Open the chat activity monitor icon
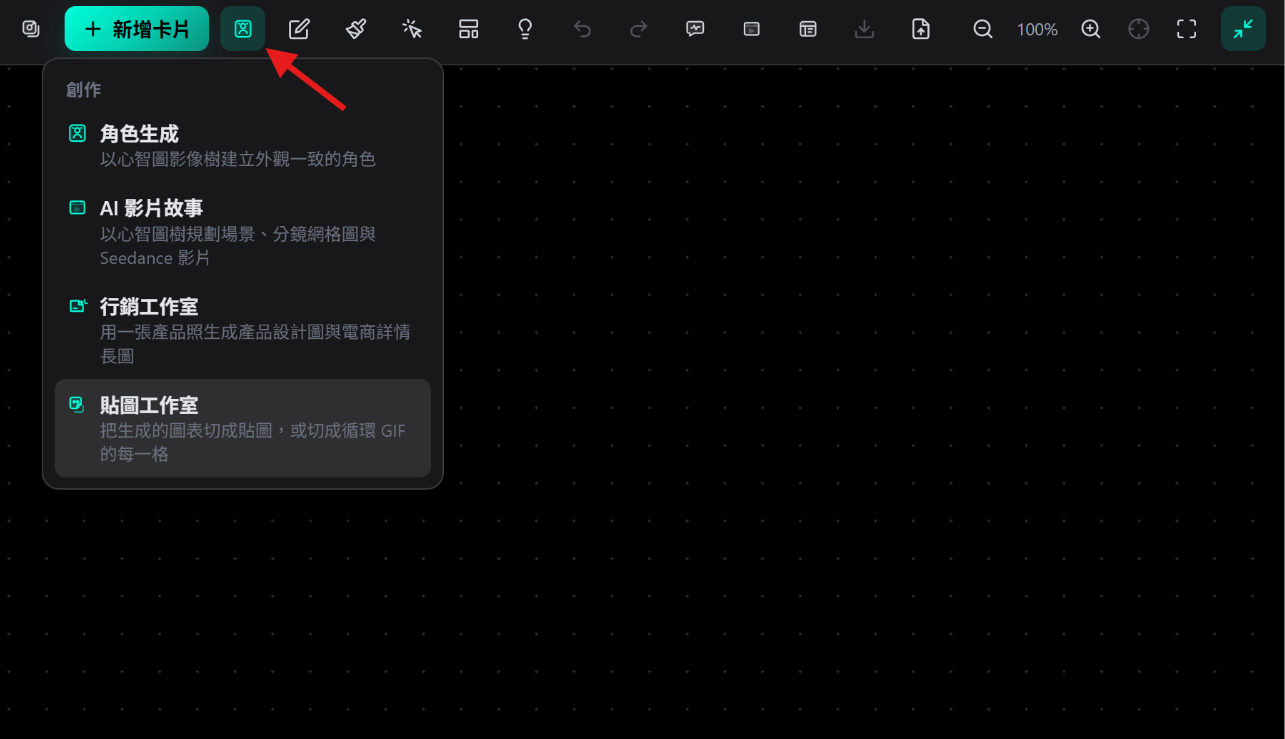1285x739 pixels. [695, 29]
